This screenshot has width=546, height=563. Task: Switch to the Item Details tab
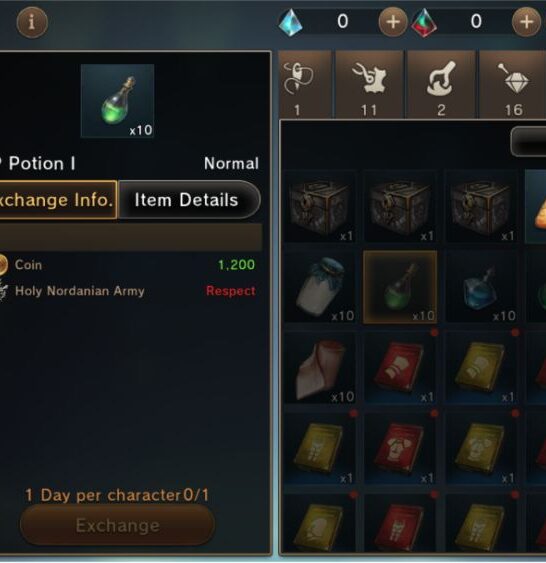pos(189,200)
